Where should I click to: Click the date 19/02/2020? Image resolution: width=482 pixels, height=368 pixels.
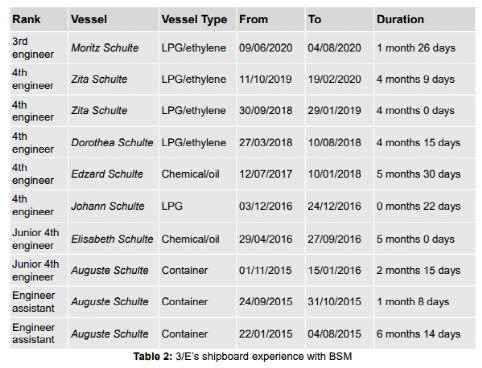pos(334,79)
